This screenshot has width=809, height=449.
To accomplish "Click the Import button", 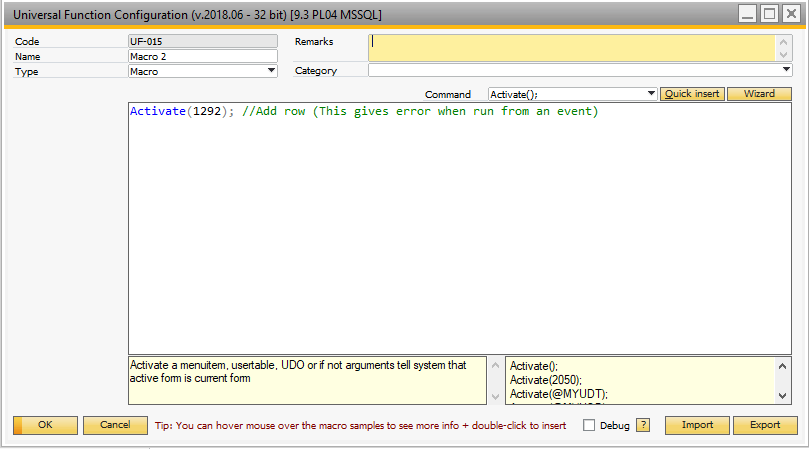I will [x=697, y=425].
